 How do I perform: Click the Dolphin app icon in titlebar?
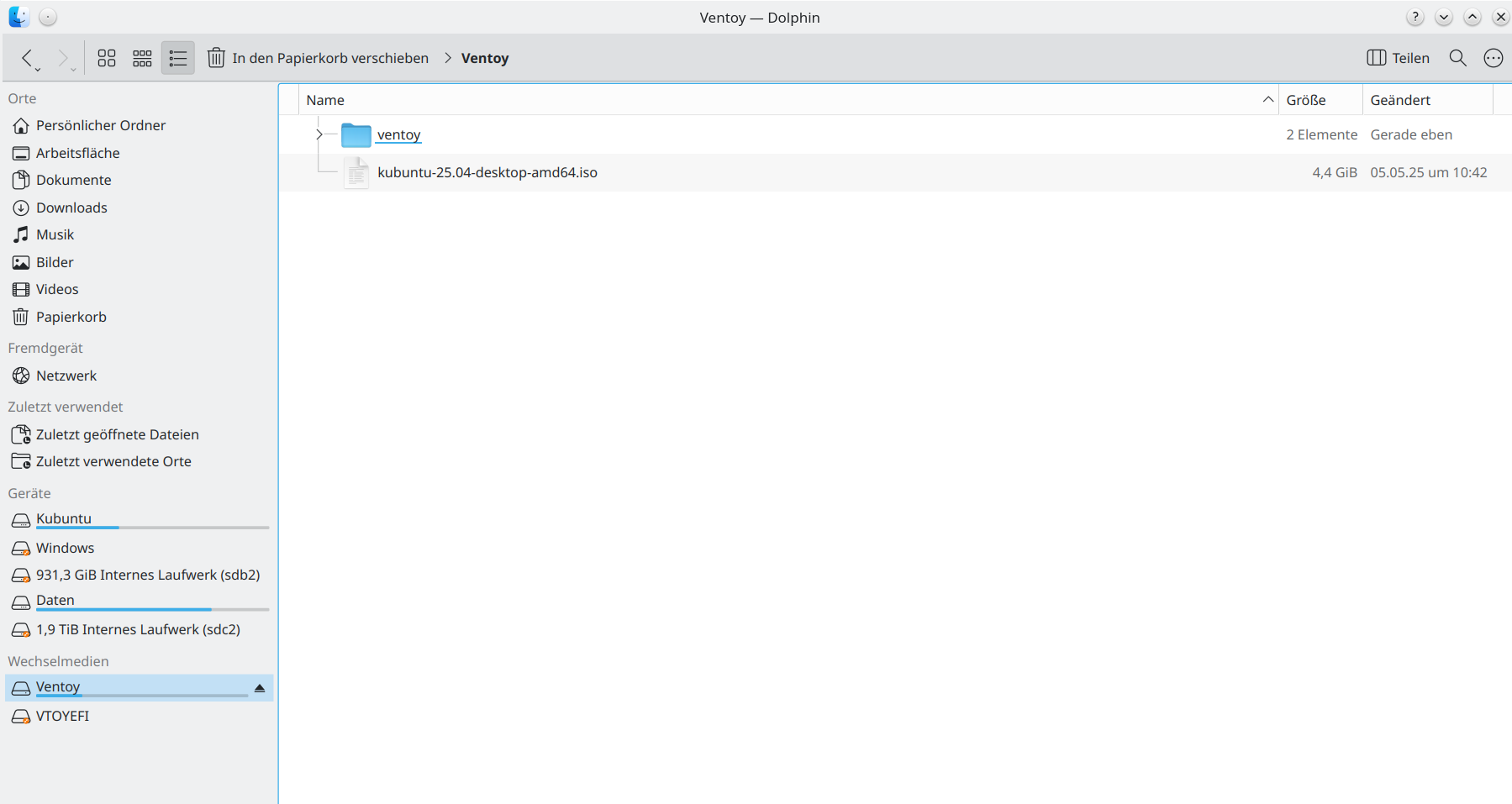pos(18,17)
